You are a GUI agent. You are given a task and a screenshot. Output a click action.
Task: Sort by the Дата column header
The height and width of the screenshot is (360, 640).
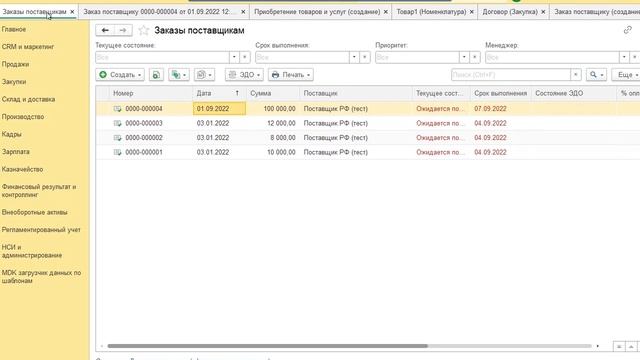point(219,93)
